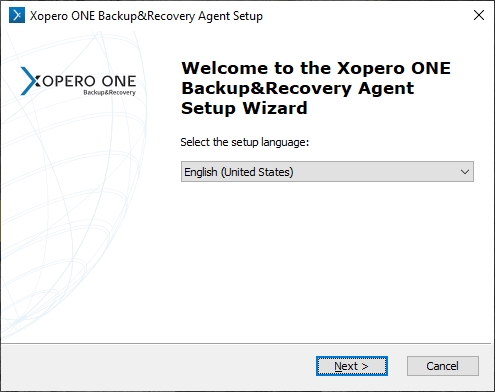Click the 'Welcome to the Xopero ONE' heading
Image resolution: width=495 pixels, height=392 pixels.
pyautogui.click(x=316, y=88)
